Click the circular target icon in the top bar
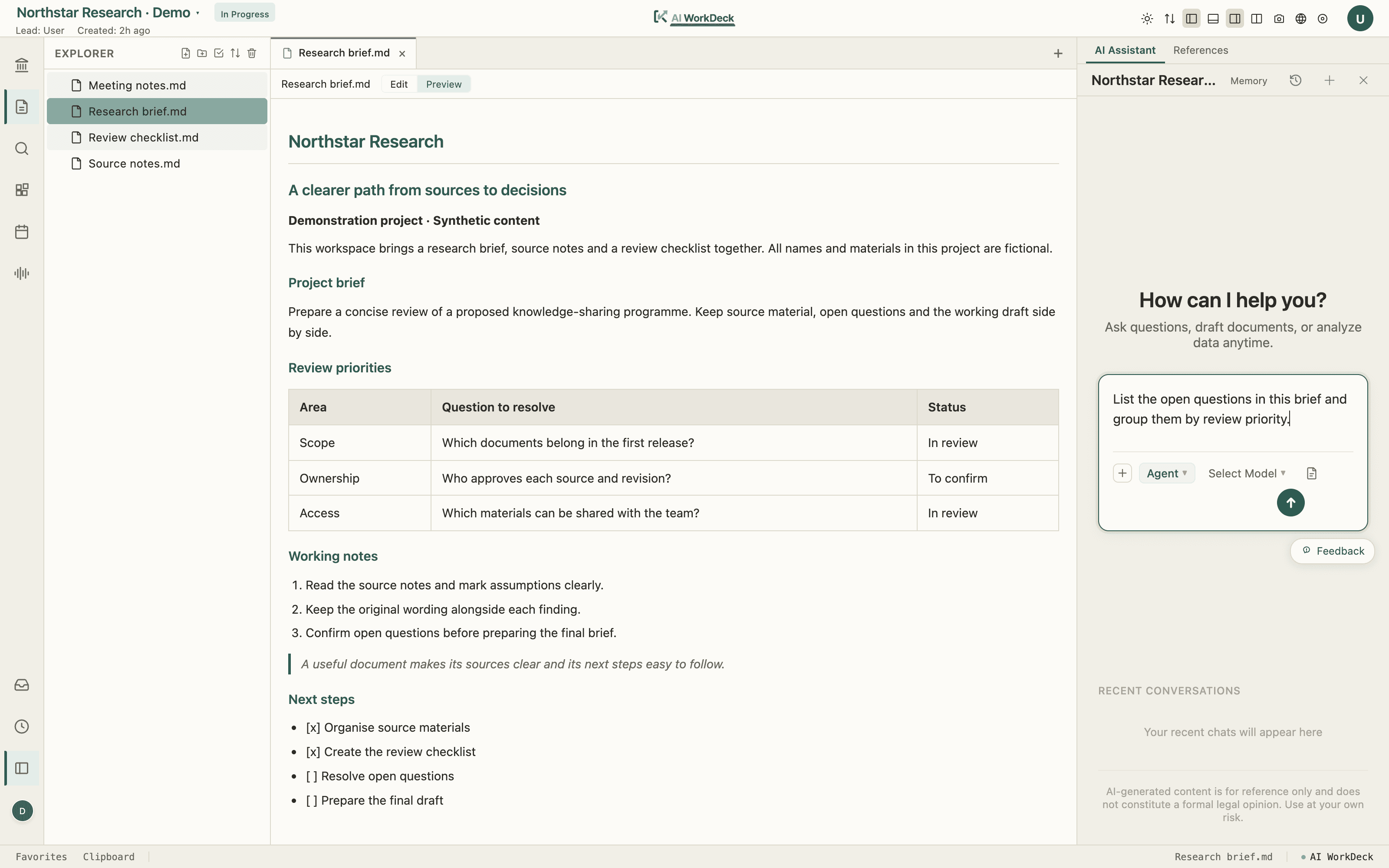This screenshot has width=1389, height=868. [x=1323, y=19]
